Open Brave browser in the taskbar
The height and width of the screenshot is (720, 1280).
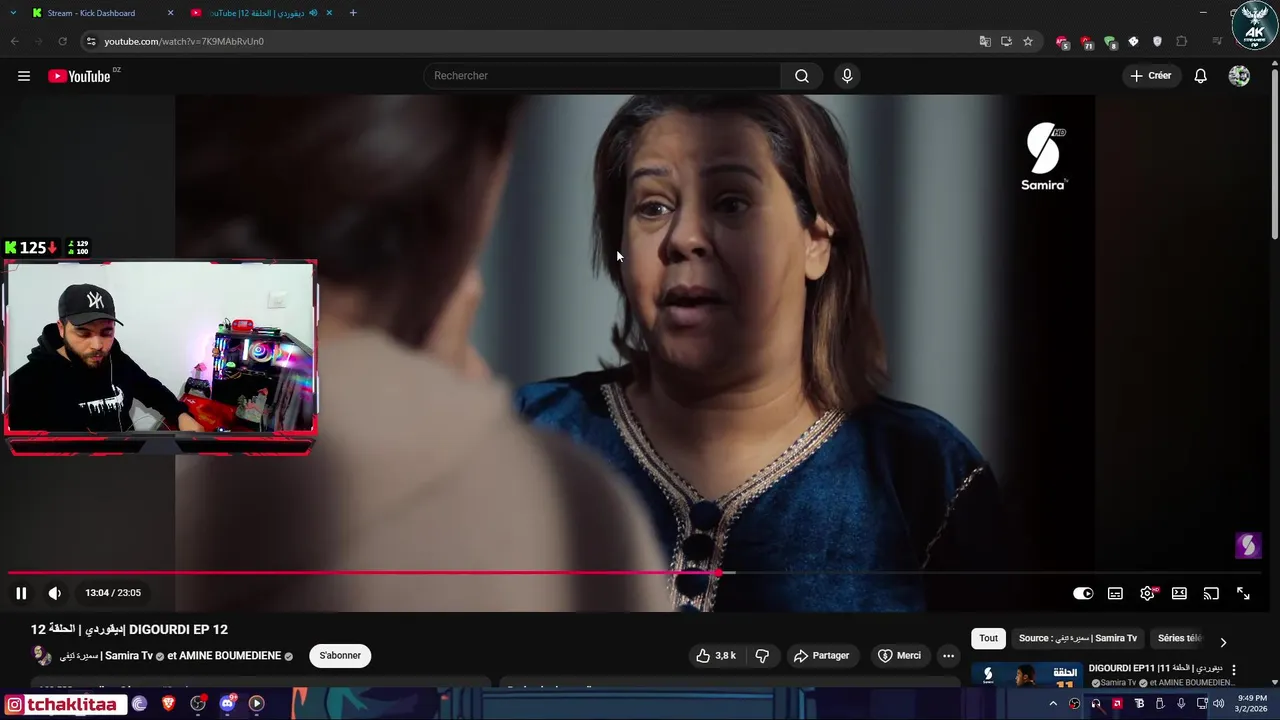169,704
